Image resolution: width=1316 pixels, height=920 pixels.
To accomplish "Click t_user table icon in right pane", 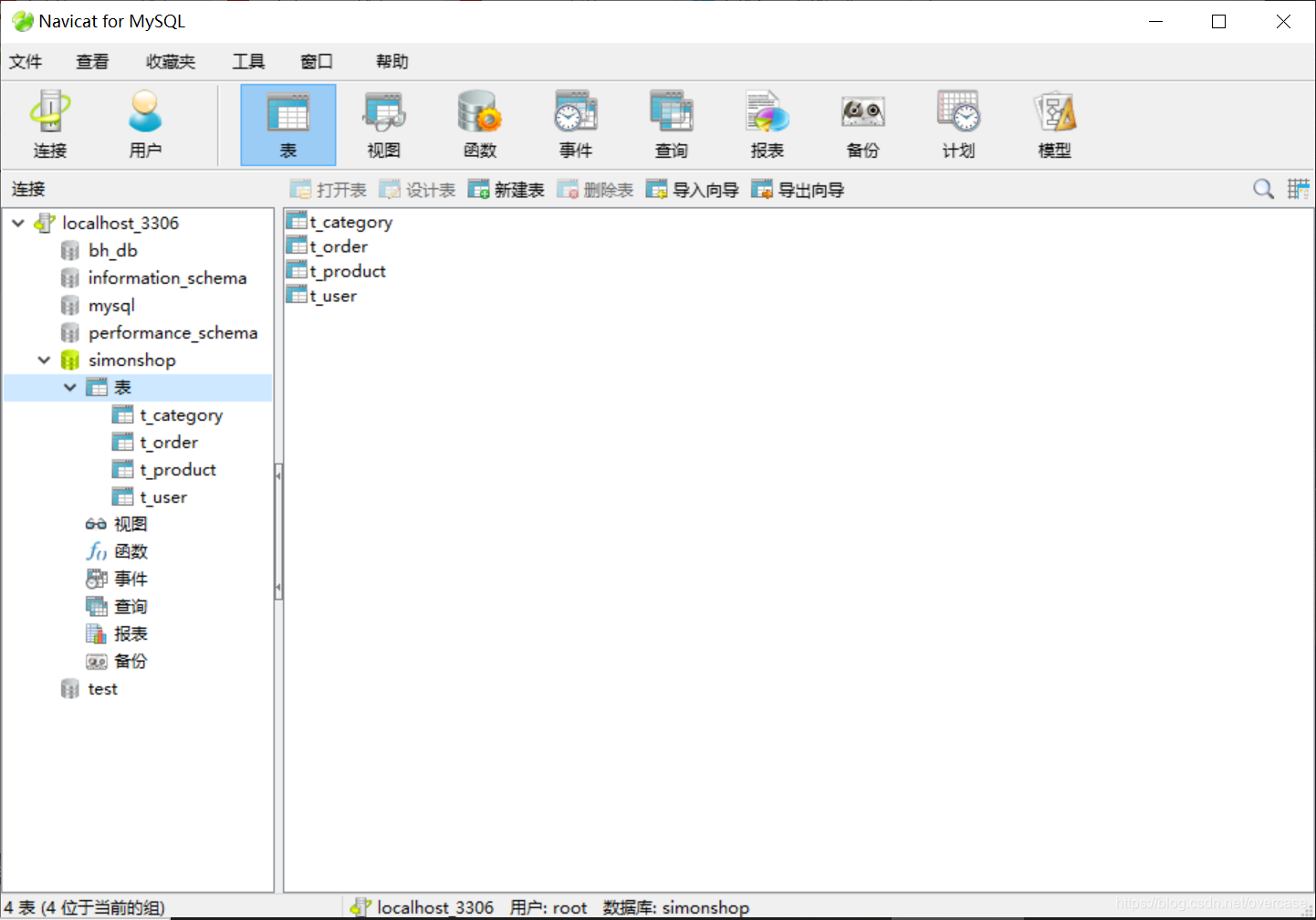I will coord(297,295).
